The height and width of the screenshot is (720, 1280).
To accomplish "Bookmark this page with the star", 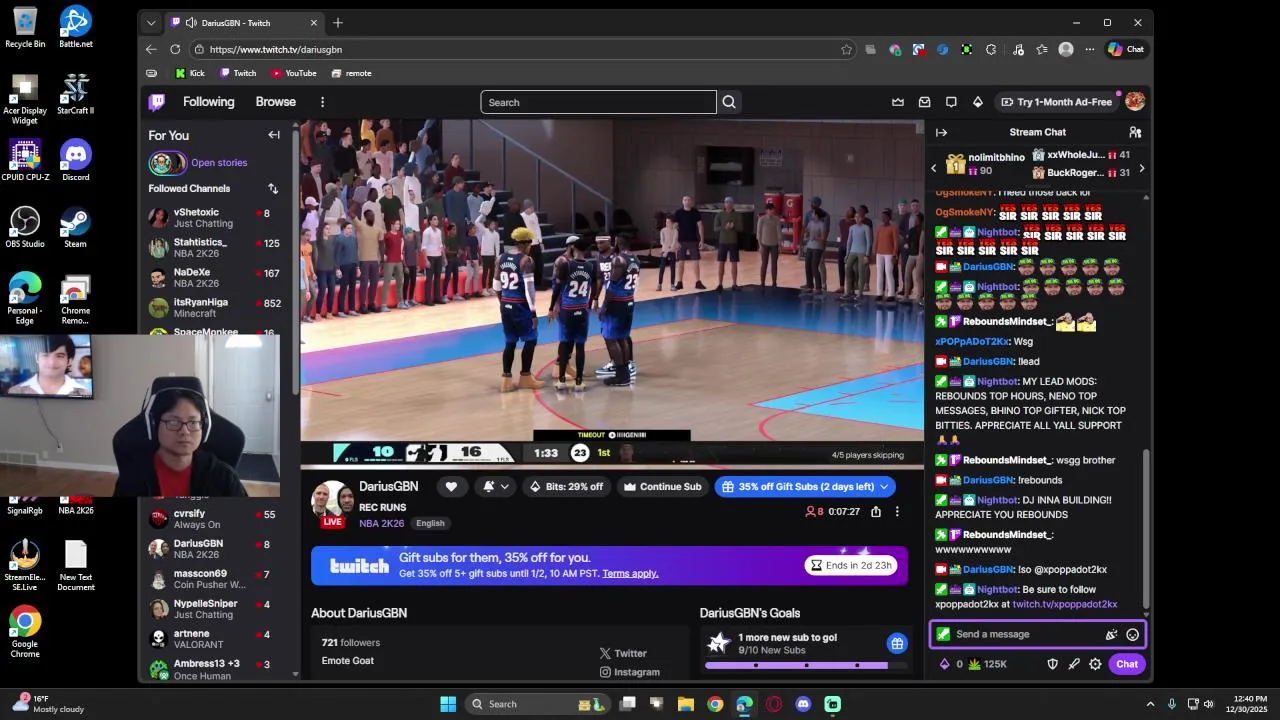I will [x=846, y=49].
